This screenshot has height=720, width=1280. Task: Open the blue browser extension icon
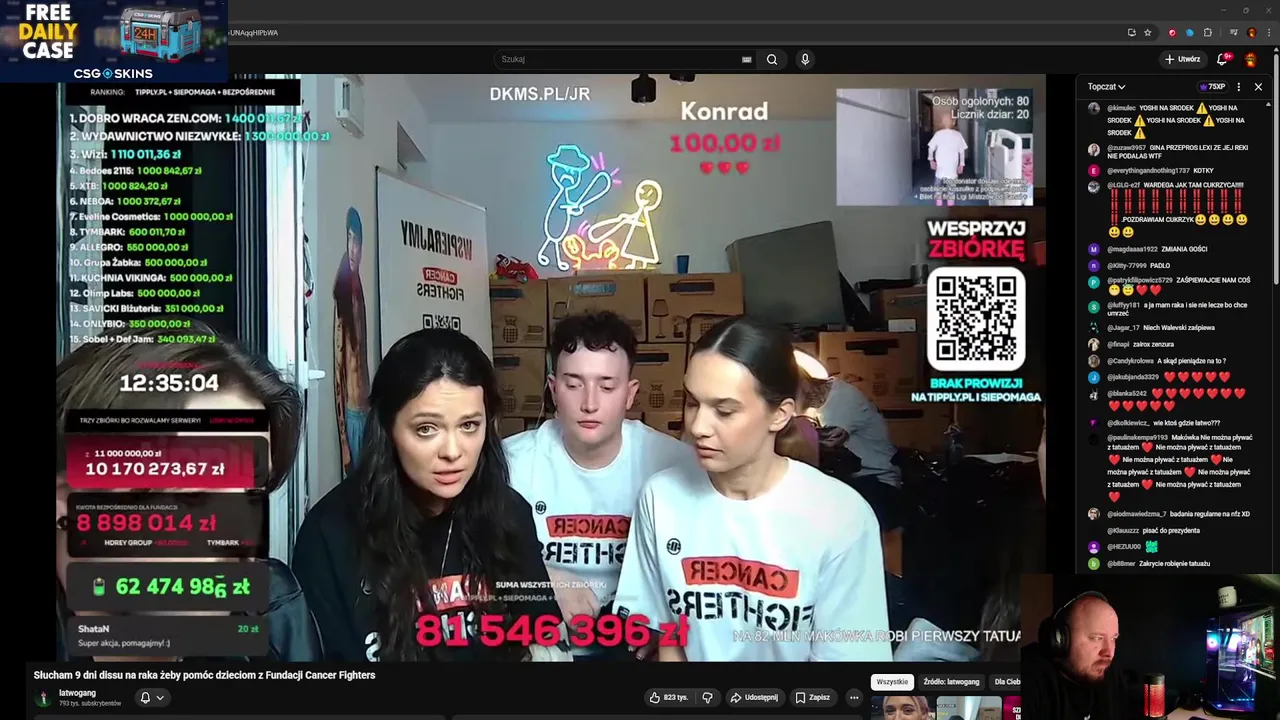(x=1190, y=32)
